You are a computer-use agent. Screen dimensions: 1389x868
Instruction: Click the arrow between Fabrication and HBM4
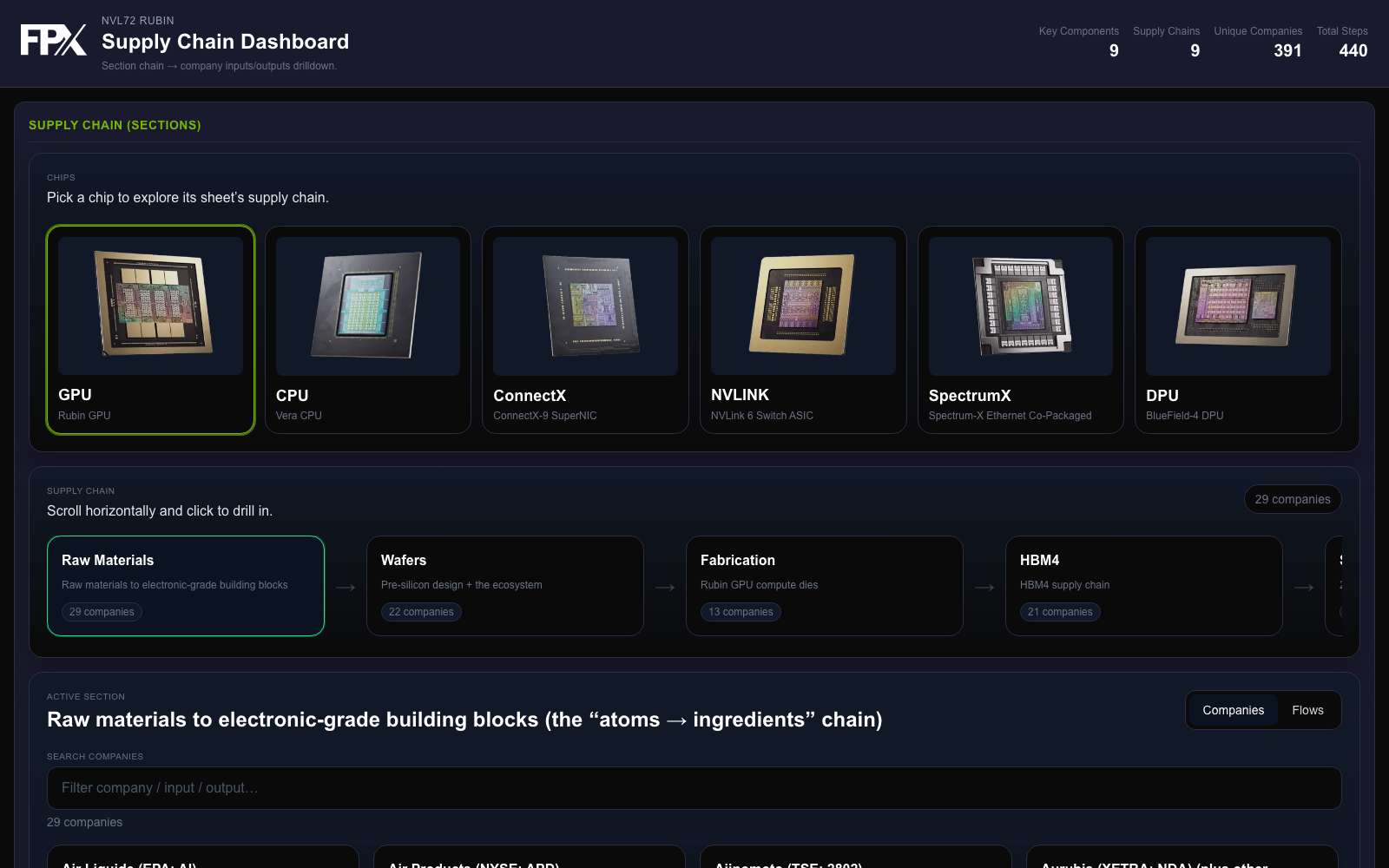984,588
